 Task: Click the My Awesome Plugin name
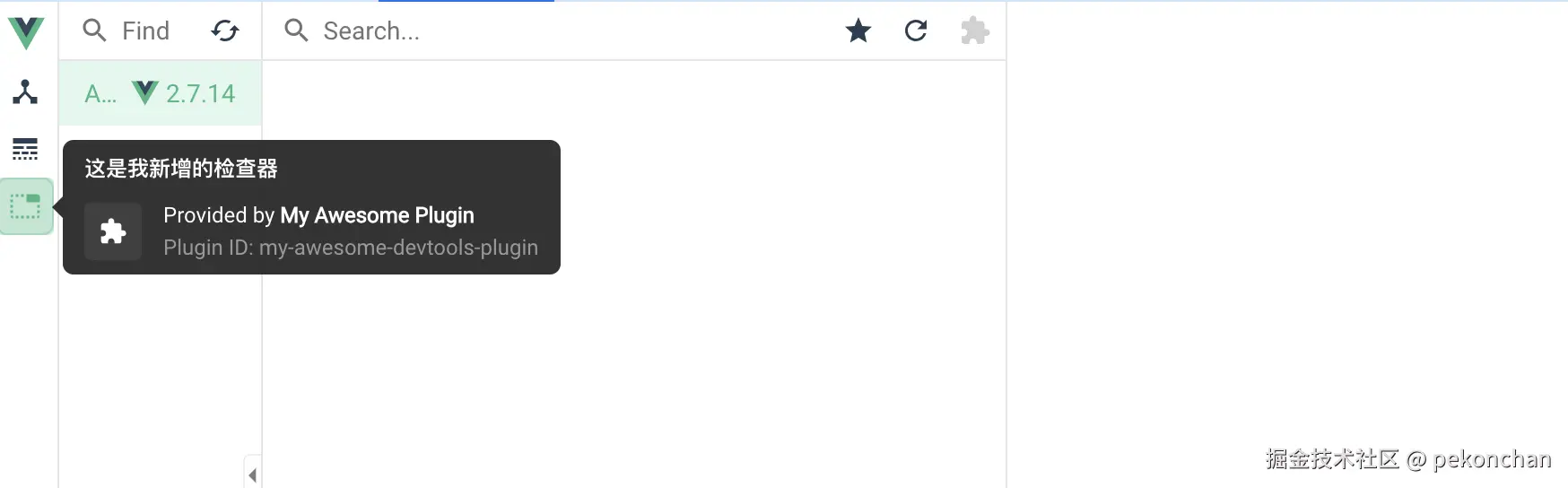[377, 215]
